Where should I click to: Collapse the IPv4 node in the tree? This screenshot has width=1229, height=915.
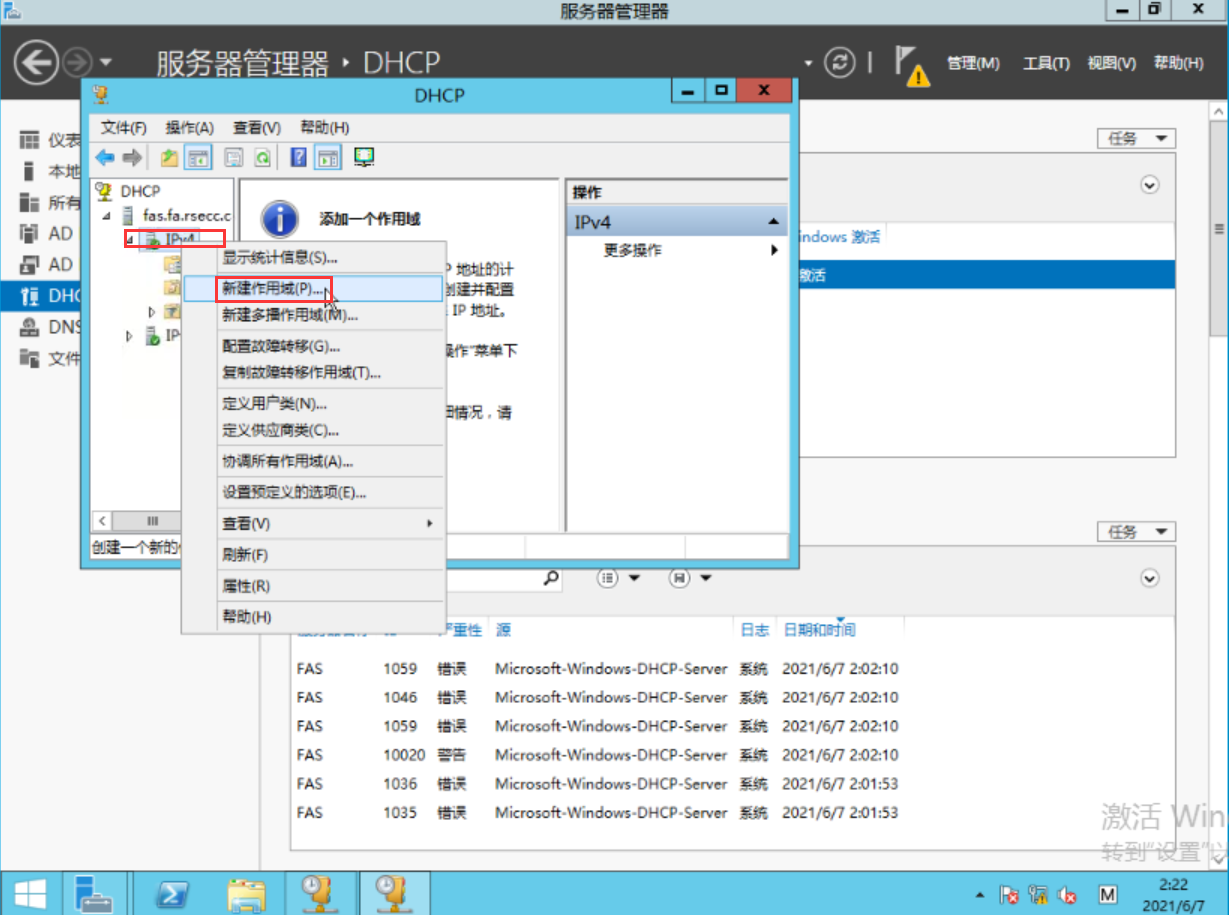coord(130,240)
